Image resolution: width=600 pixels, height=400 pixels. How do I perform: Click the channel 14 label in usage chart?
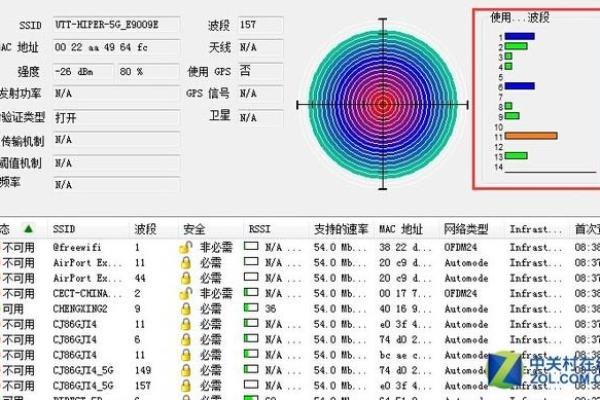point(498,167)
